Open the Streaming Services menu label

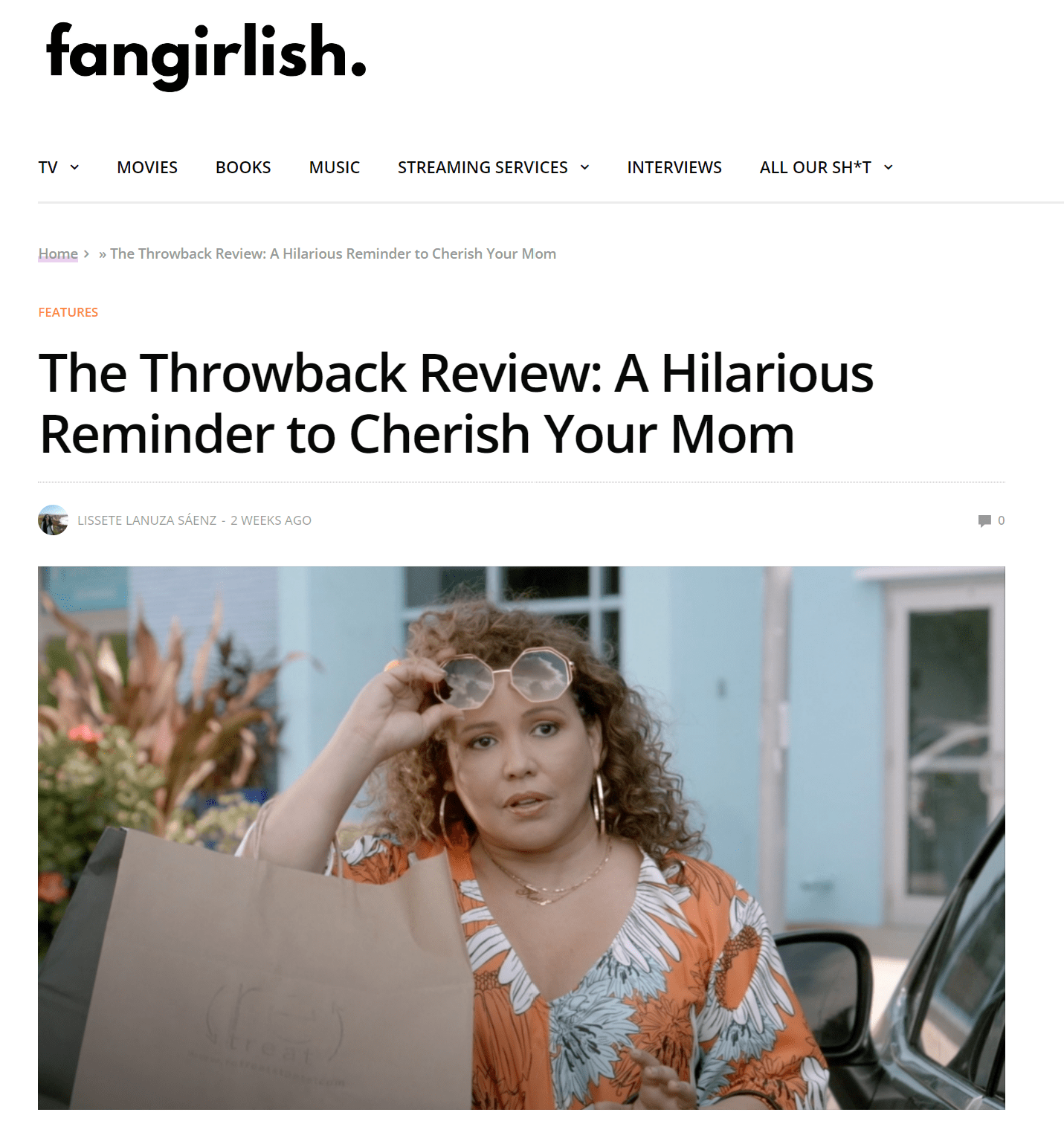(483, 167)
